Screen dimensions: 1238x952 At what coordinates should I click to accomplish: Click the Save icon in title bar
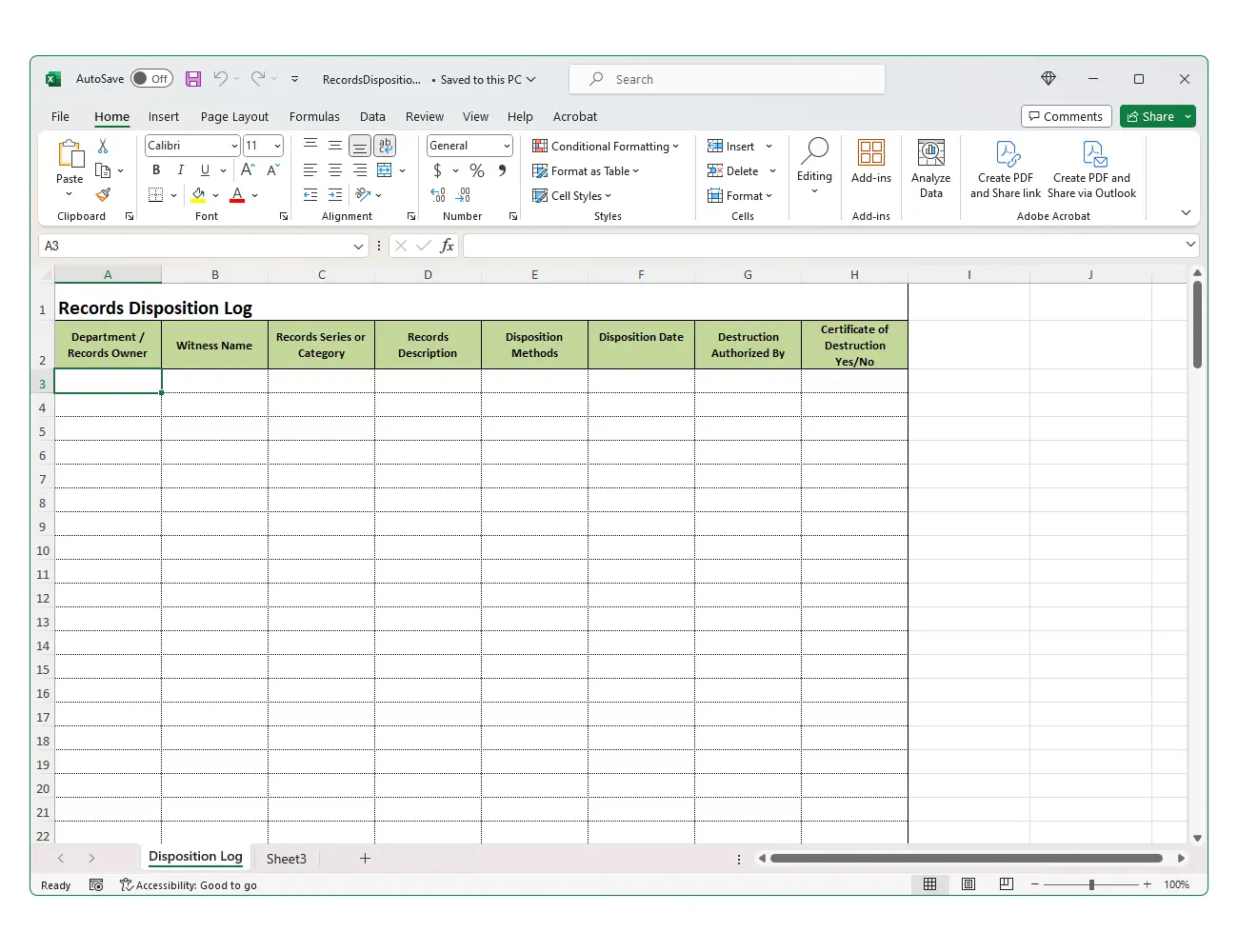point(193,79)
